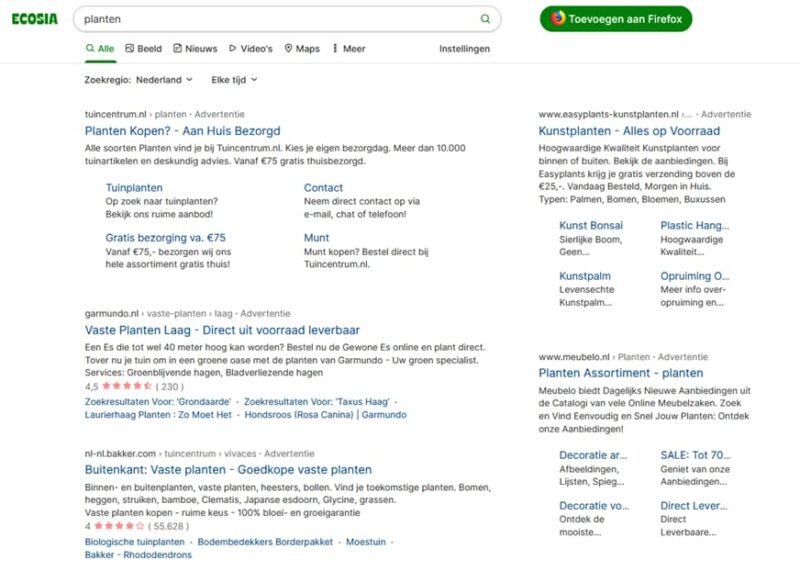Click the www.easyplants-kunstplanten.nl URL
This screenshot has height=571, width=800.
[608, 114]
